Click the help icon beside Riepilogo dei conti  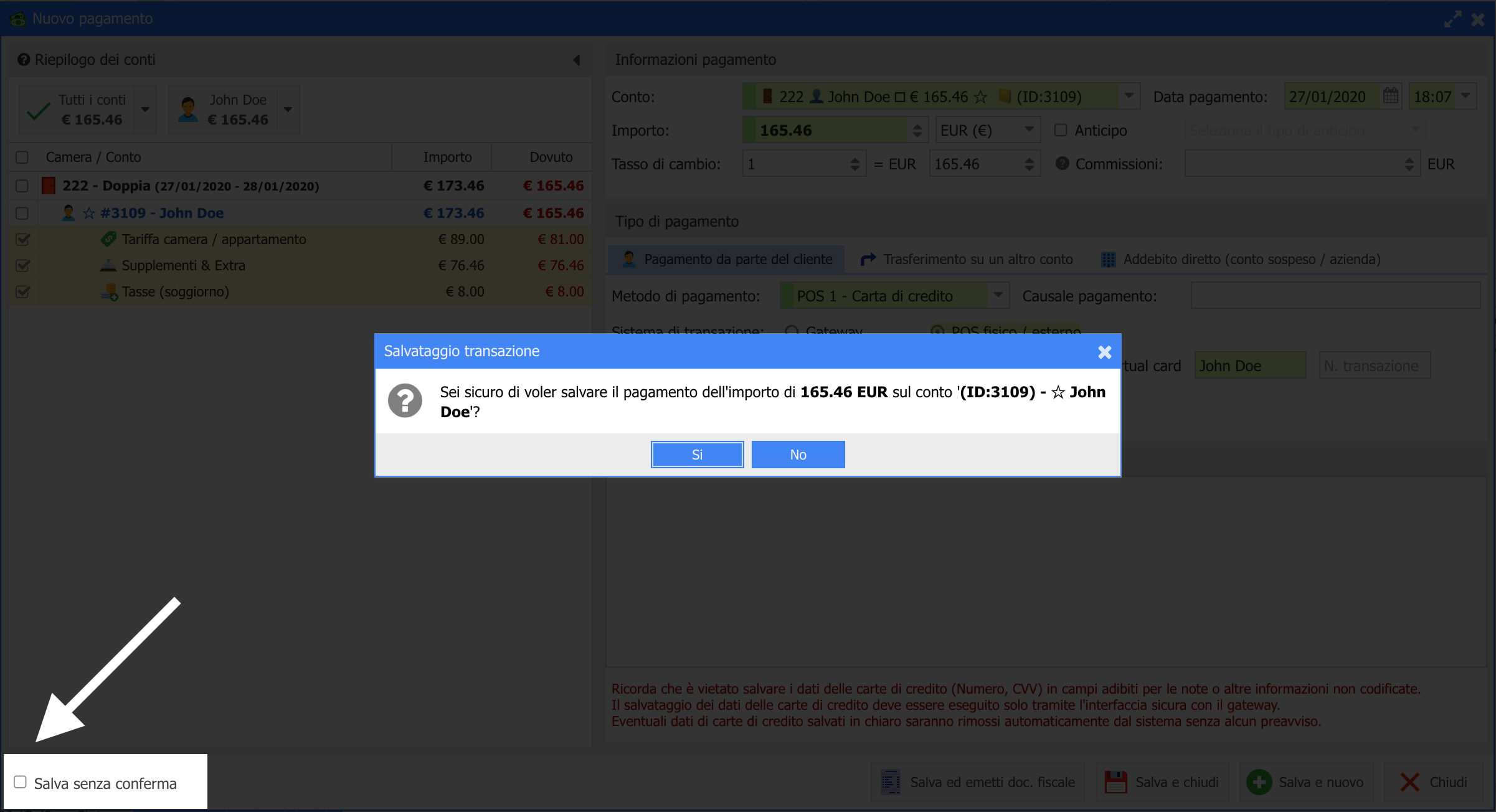click(24, 60)
